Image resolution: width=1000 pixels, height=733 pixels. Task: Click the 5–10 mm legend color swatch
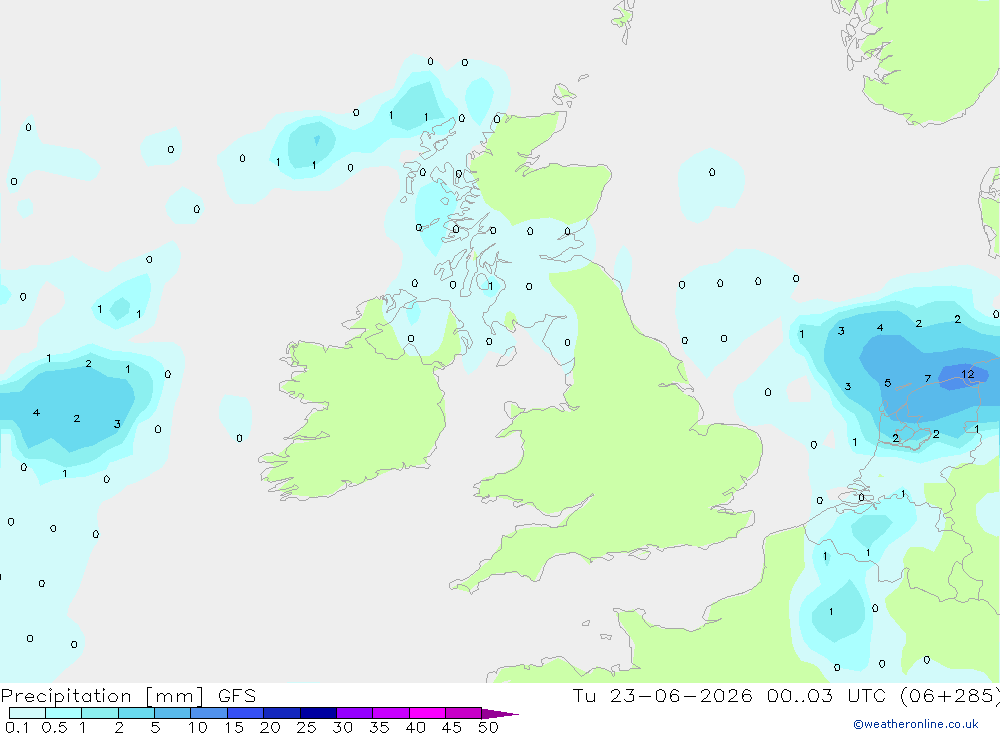pos(173,713)
